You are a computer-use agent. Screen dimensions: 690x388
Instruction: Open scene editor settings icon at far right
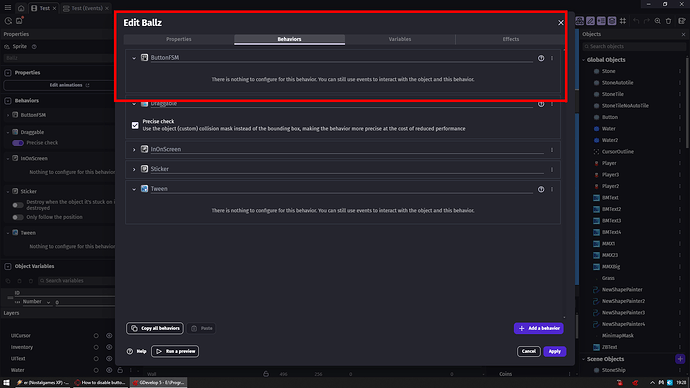pyautogui.click(x=682, y=21)
